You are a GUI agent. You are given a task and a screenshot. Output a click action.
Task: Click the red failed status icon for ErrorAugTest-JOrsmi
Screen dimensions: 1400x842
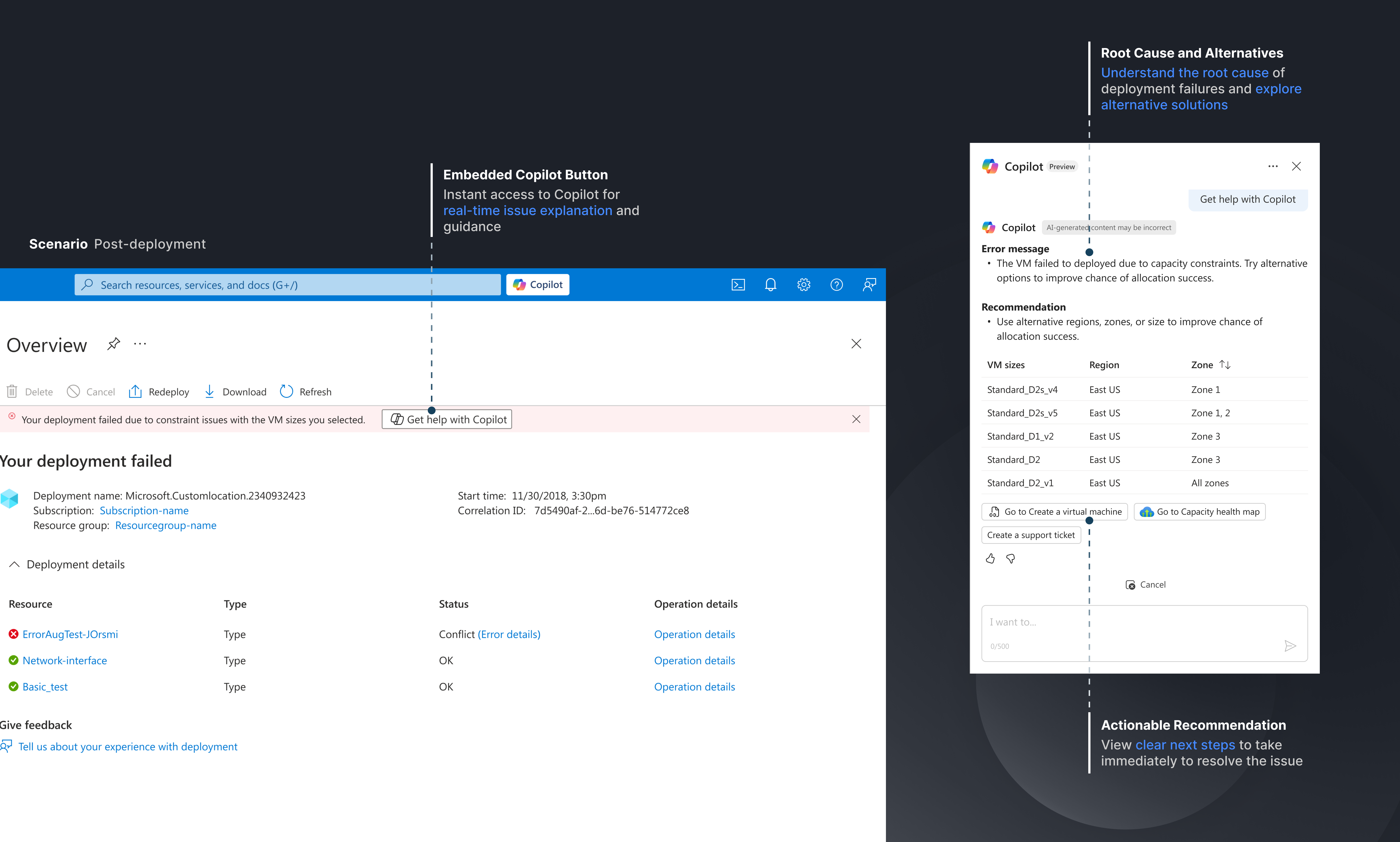point(14,634)
